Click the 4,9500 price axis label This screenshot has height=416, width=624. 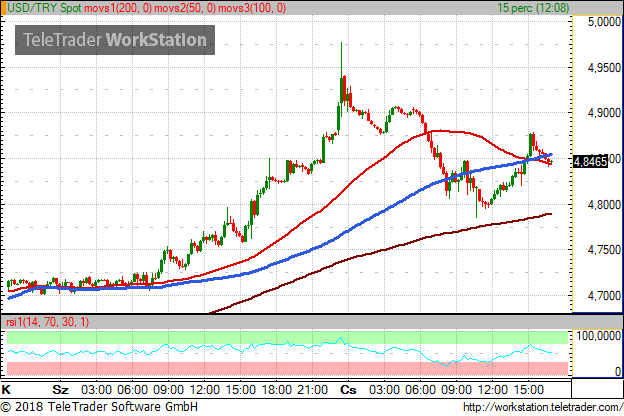(604, 68)
